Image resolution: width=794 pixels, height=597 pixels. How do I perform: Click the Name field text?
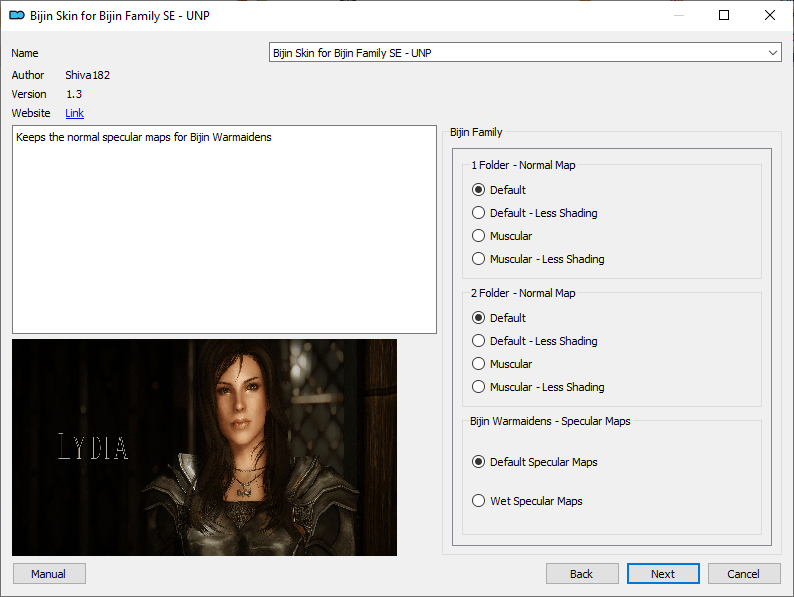click(x=352, y=53)
